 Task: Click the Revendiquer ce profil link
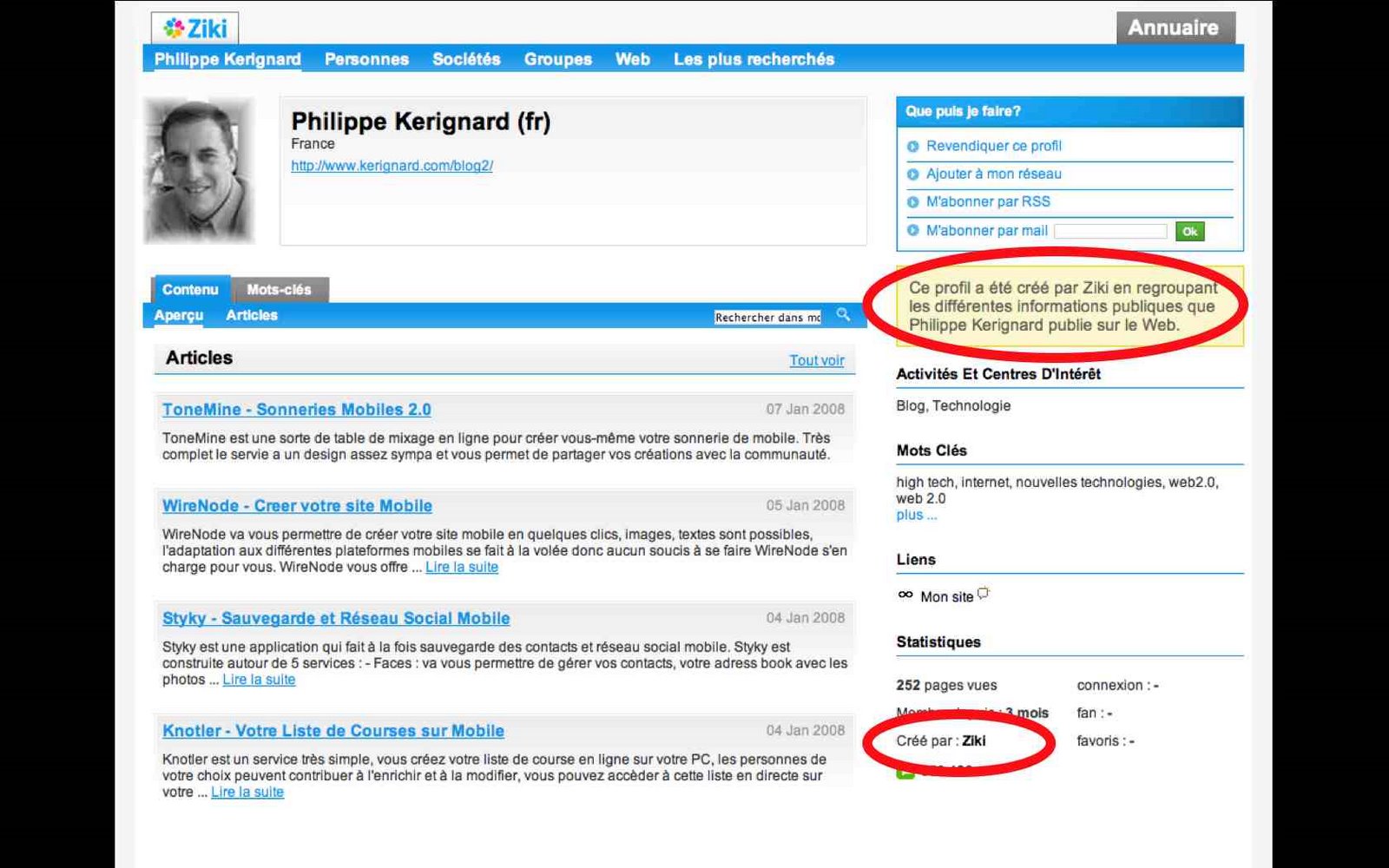tap(994, 146)
